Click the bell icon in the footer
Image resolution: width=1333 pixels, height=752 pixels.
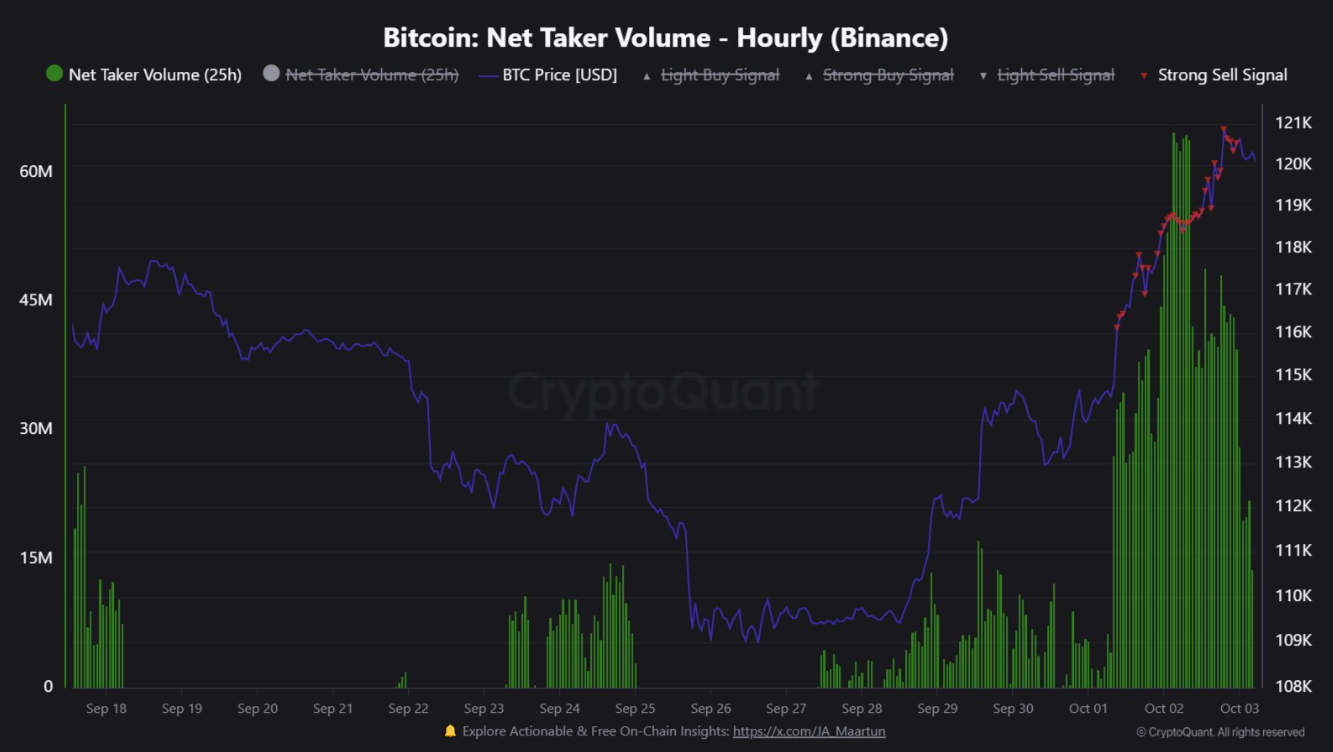coord(450,731)
